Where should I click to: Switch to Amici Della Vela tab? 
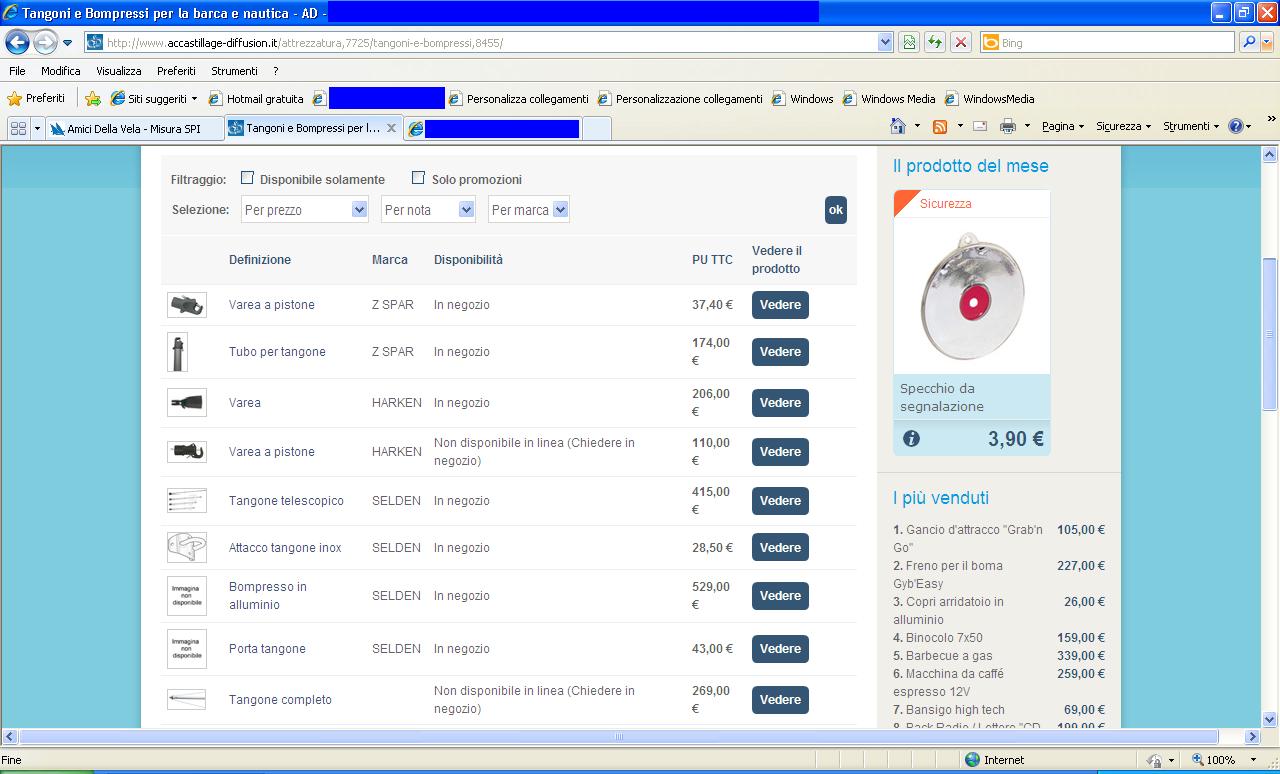[x=134, y=128]
